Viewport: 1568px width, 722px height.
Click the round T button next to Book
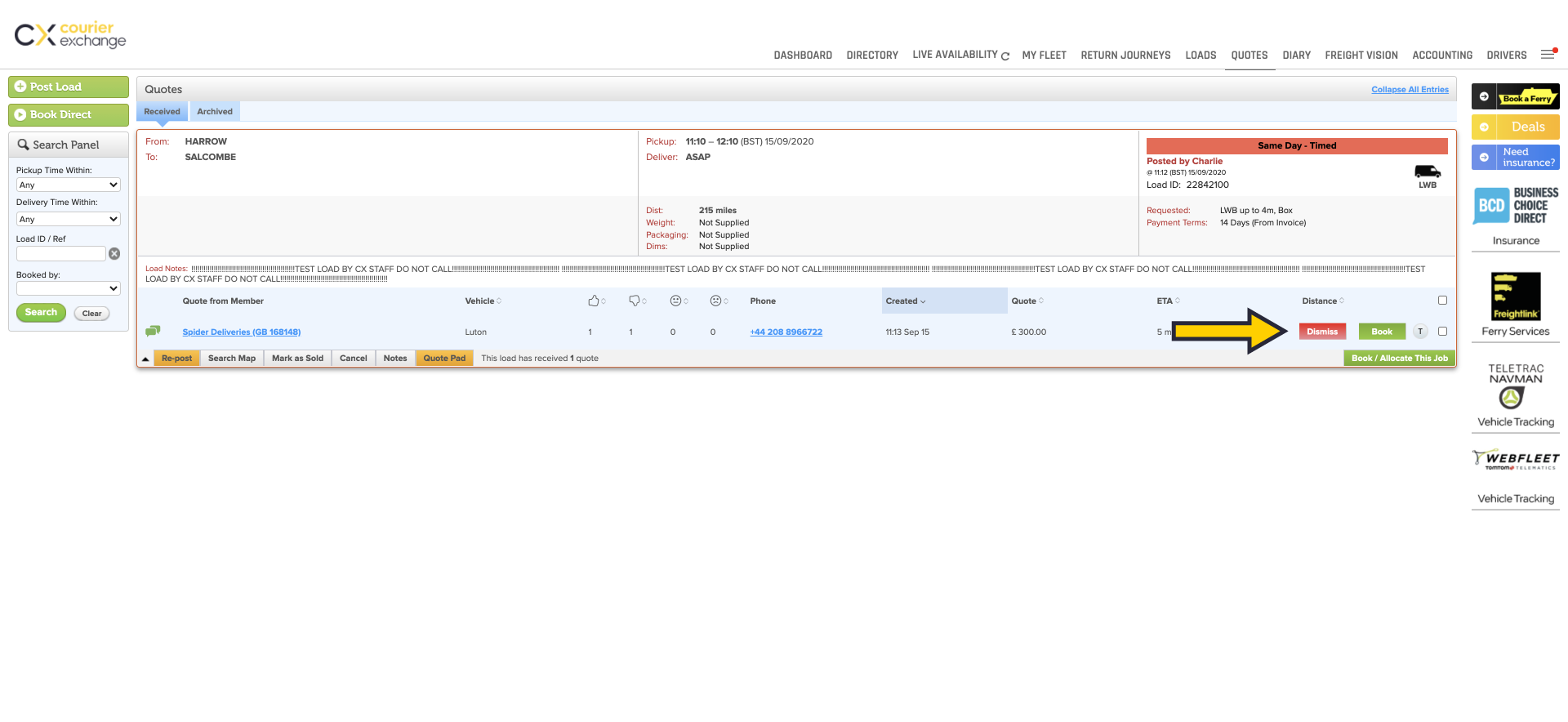[x=1420, y=332]
